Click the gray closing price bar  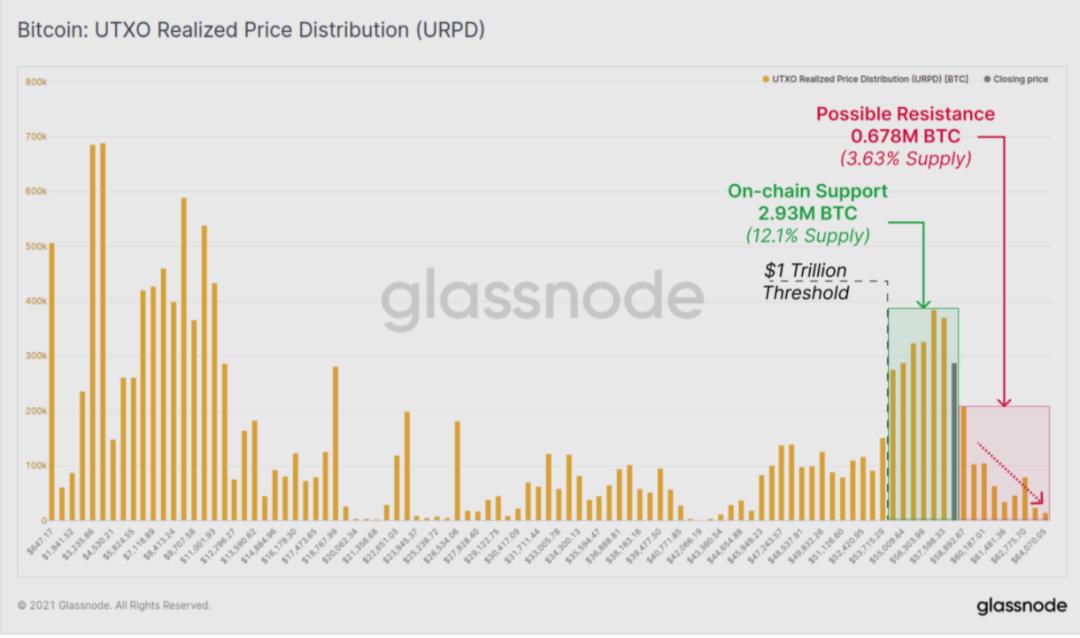pos(954,441)
